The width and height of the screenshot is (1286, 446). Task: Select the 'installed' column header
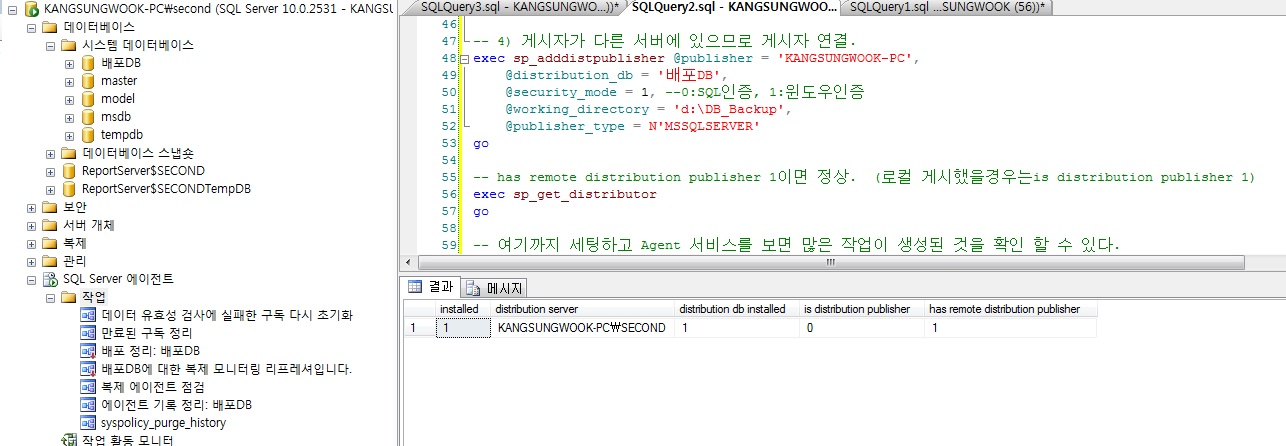pyautogui.click(x=463, y=309)
